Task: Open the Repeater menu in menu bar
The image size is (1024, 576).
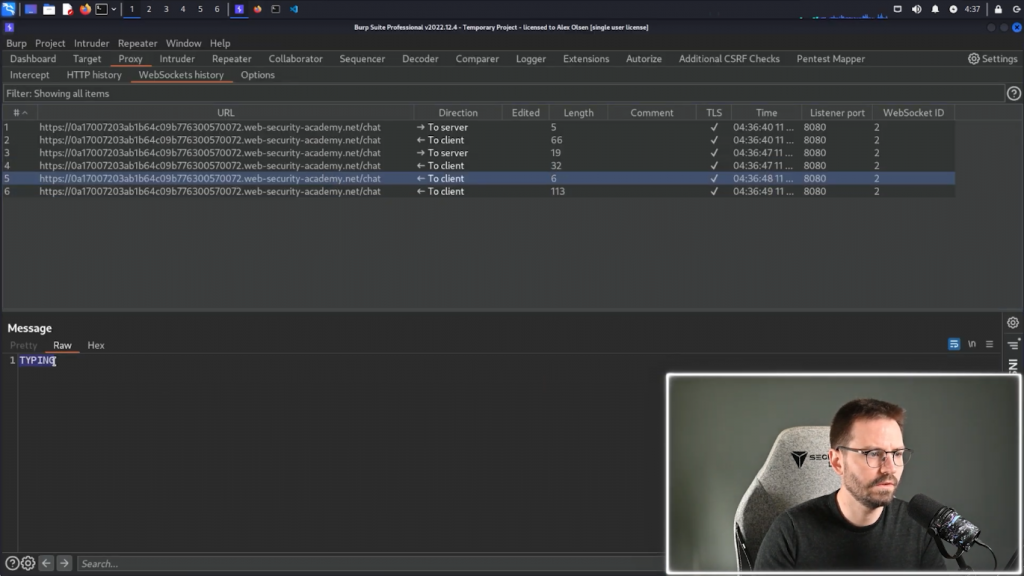Action: click(137, 43)
